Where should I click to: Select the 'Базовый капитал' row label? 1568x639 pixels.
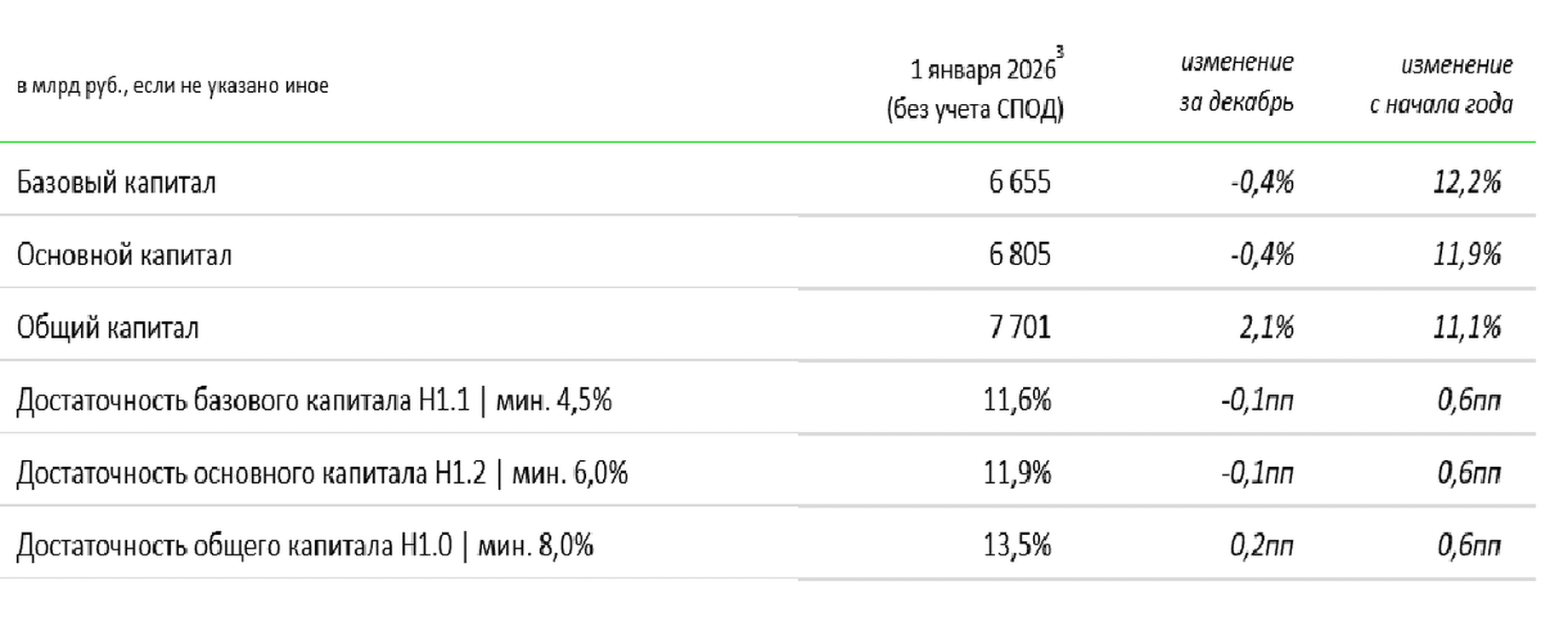coord(116,182)
